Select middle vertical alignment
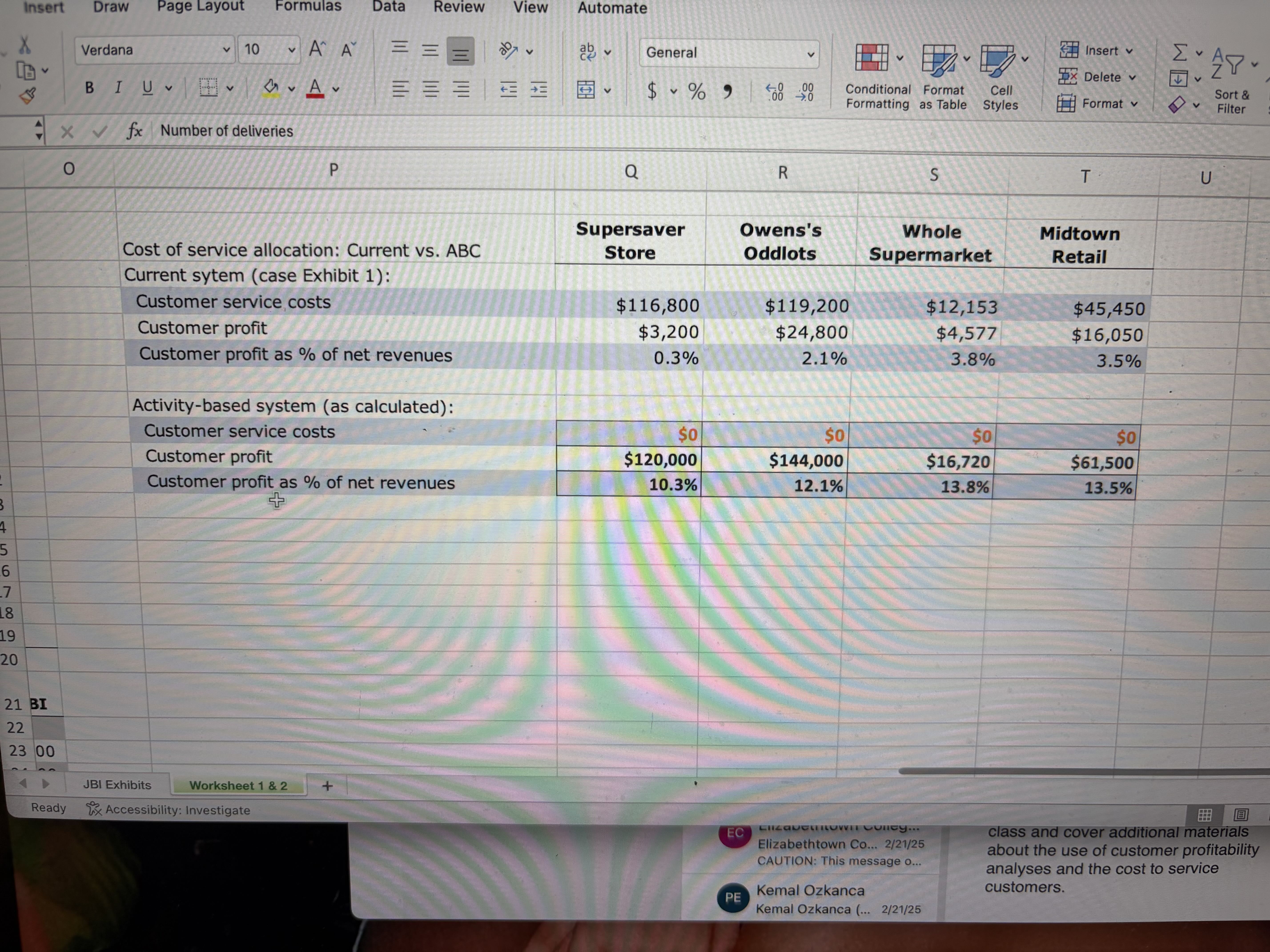 point(430,50)
